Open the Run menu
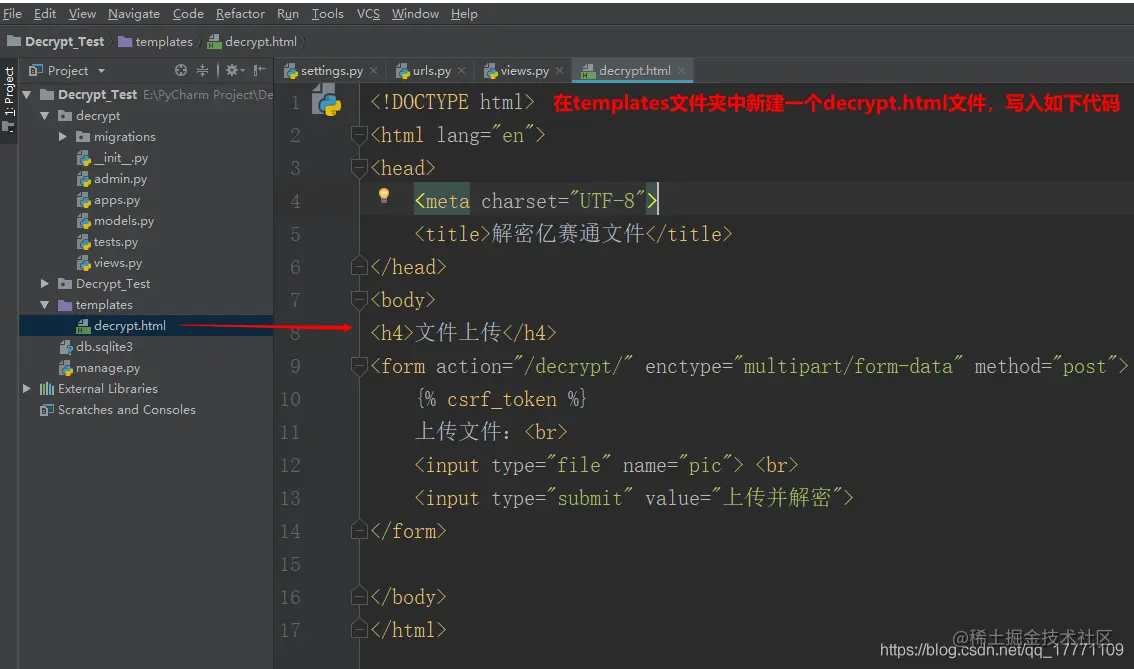This screenshot has height=669, width=1134. [x=287, y=14]
